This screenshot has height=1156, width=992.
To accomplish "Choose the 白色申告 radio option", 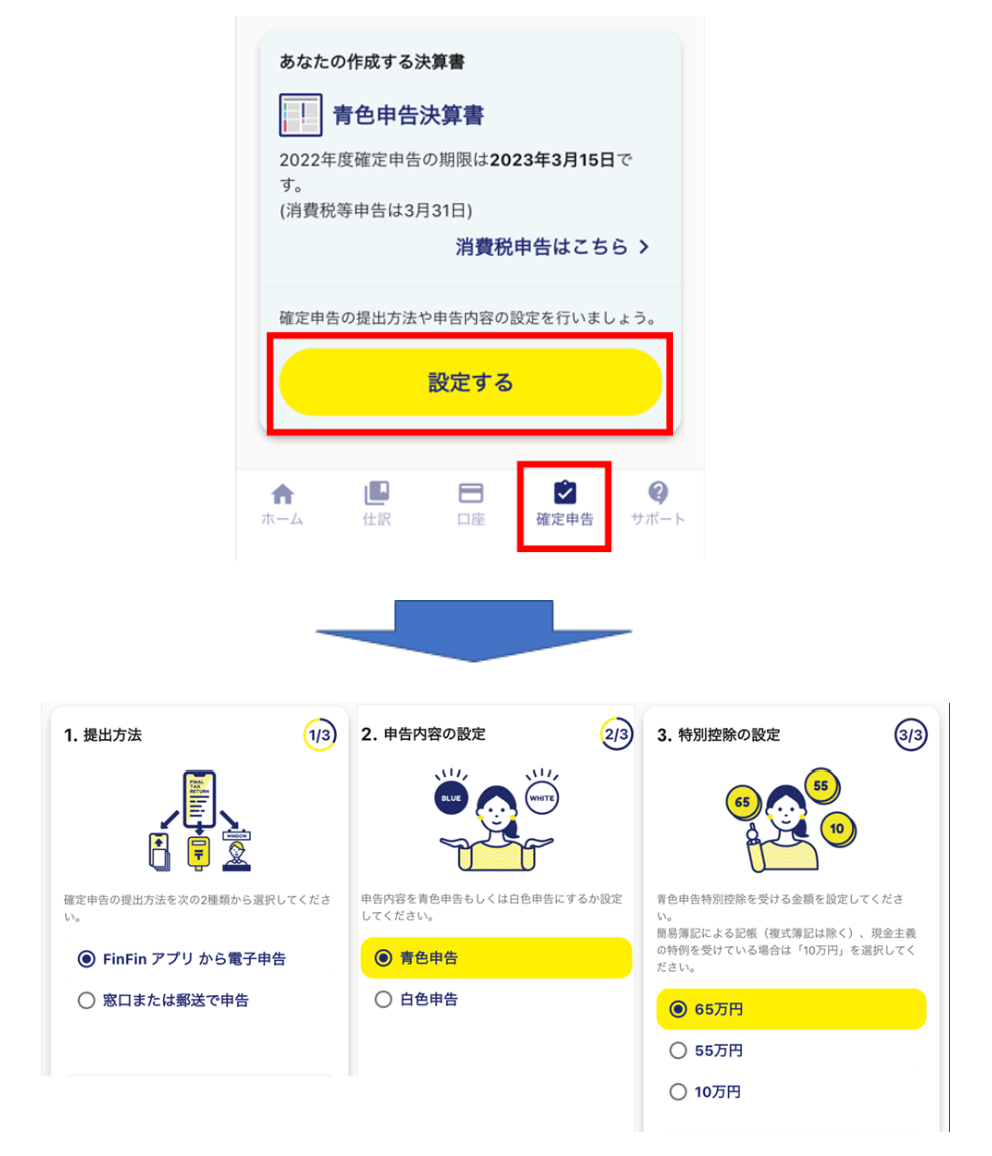I will point(416,999).
